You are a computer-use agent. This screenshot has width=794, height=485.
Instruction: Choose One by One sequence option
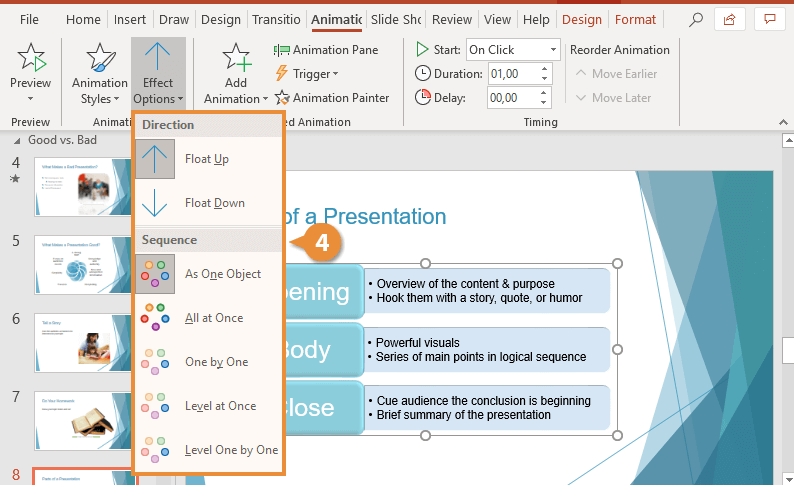click(208, 362)
